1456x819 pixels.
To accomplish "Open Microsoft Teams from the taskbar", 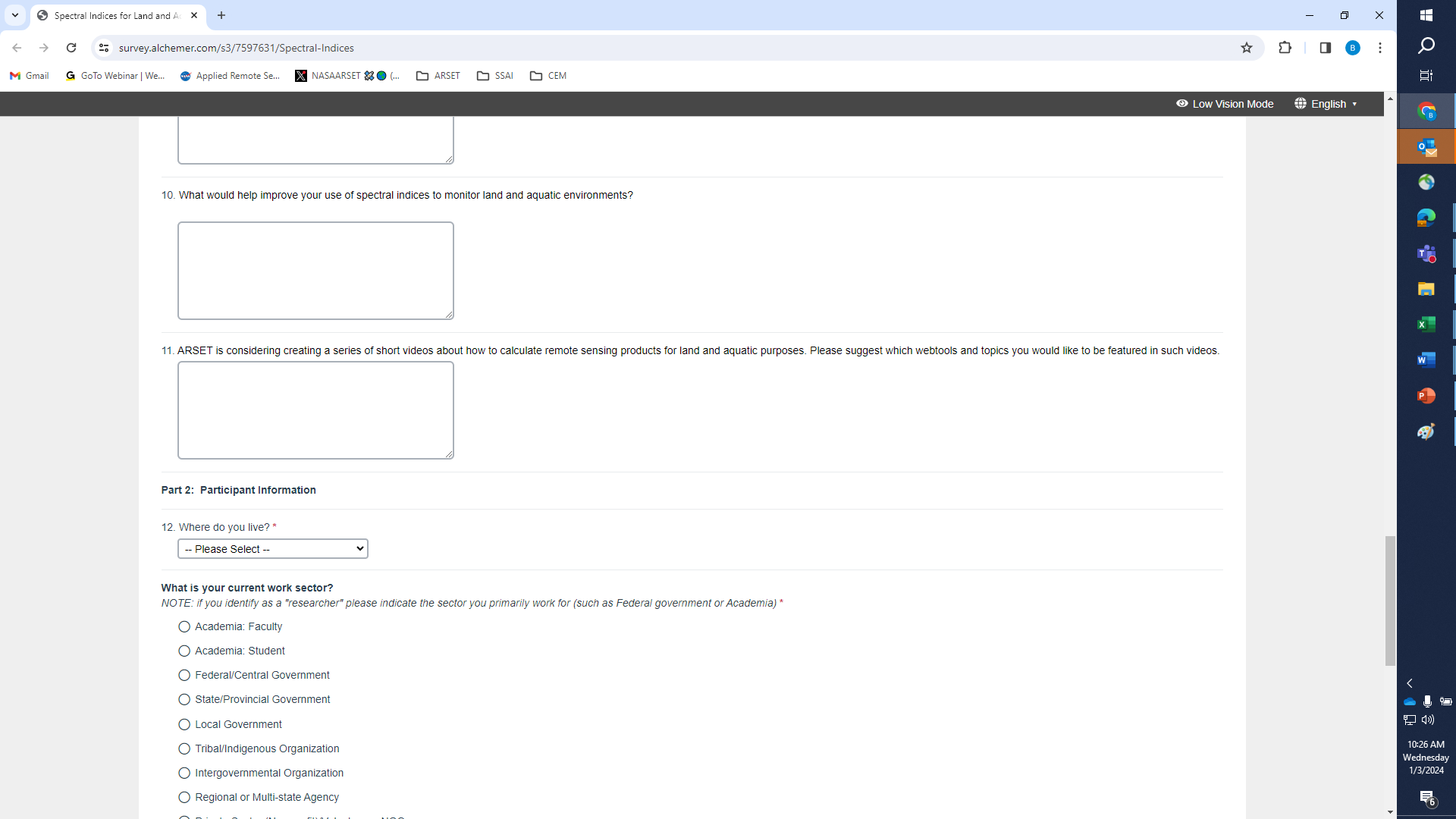I will 1426,253.
